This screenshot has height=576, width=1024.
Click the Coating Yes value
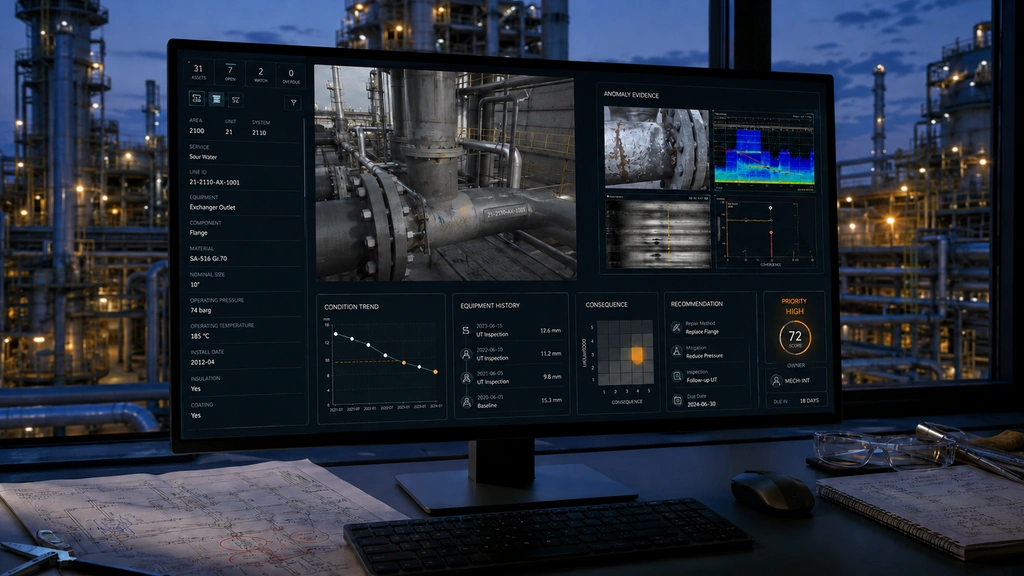coord(195,415)
